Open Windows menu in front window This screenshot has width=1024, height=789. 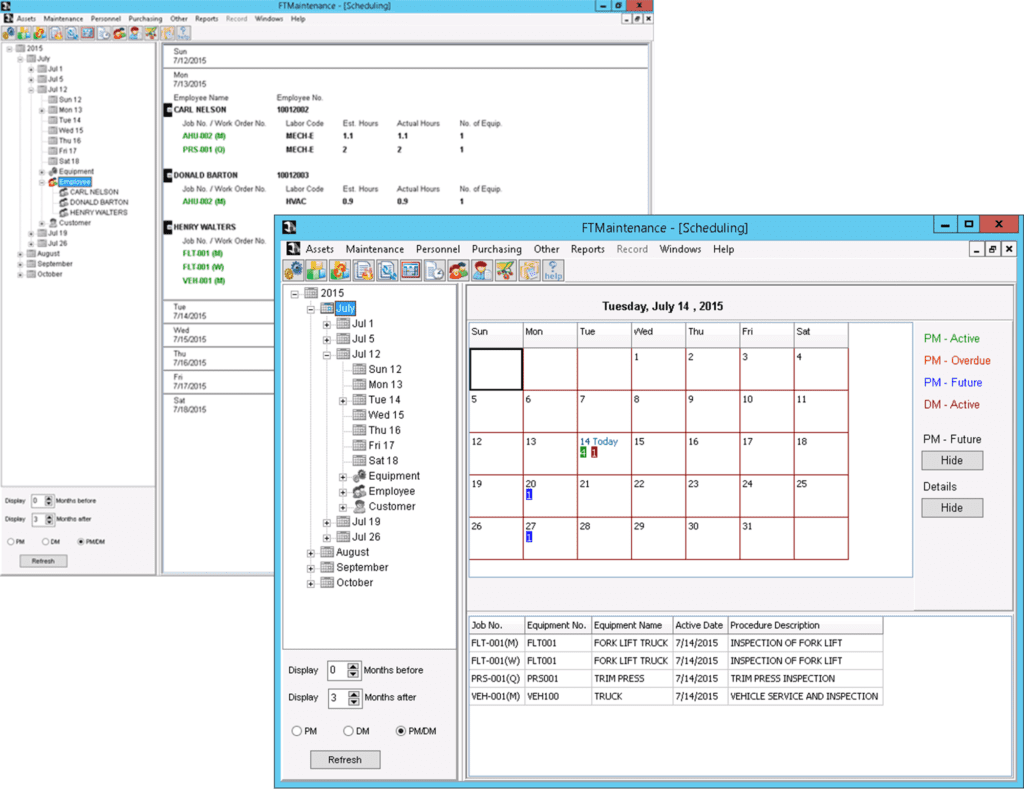[x=680, y=249]
